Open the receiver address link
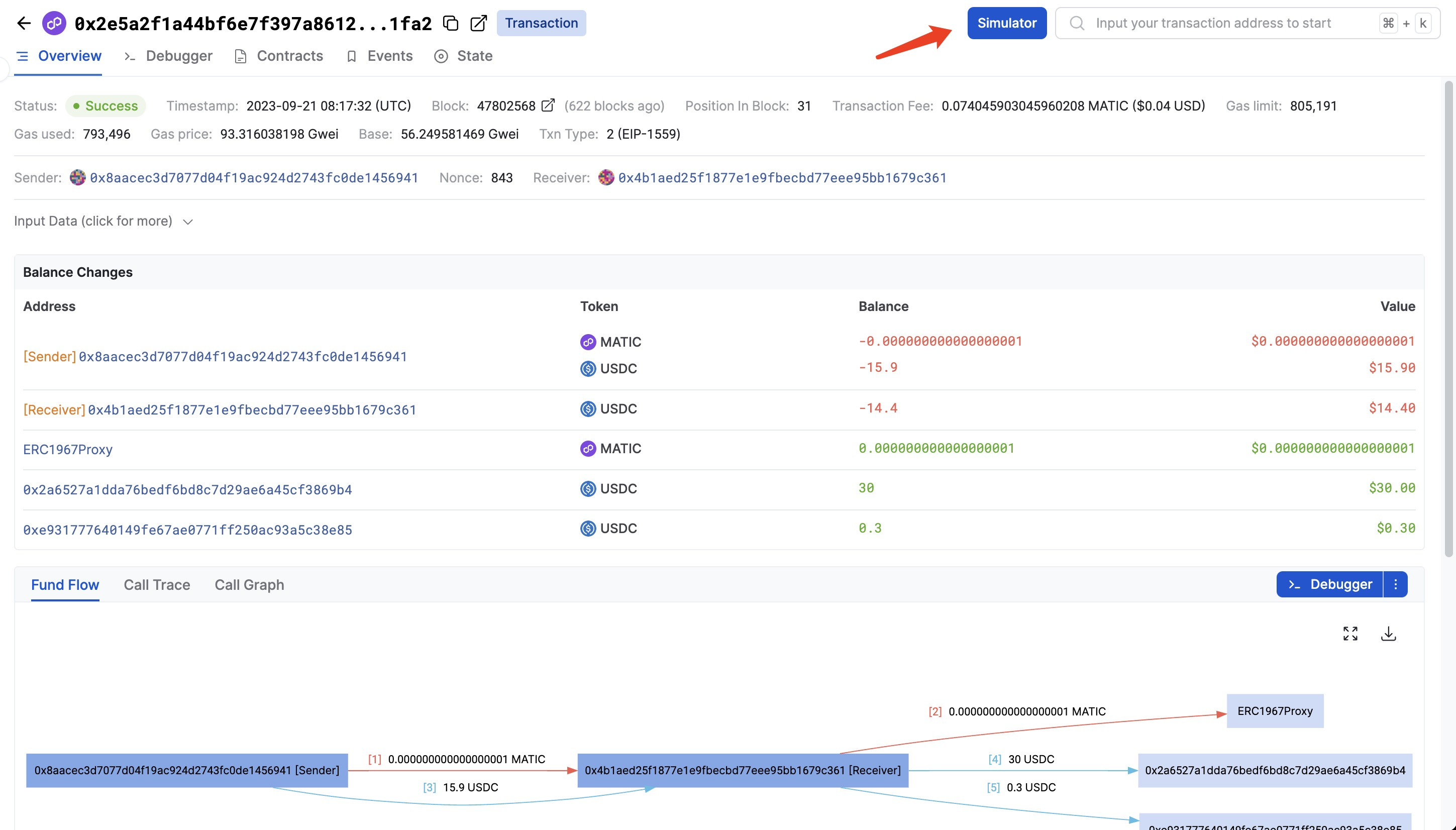 coord(782,178)
